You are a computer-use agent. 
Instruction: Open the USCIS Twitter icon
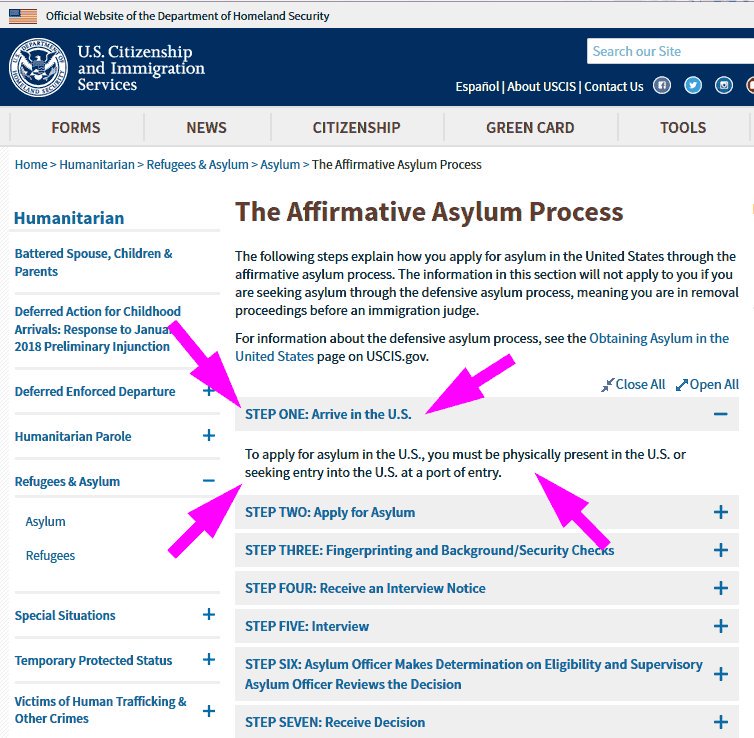click(692, 86)
